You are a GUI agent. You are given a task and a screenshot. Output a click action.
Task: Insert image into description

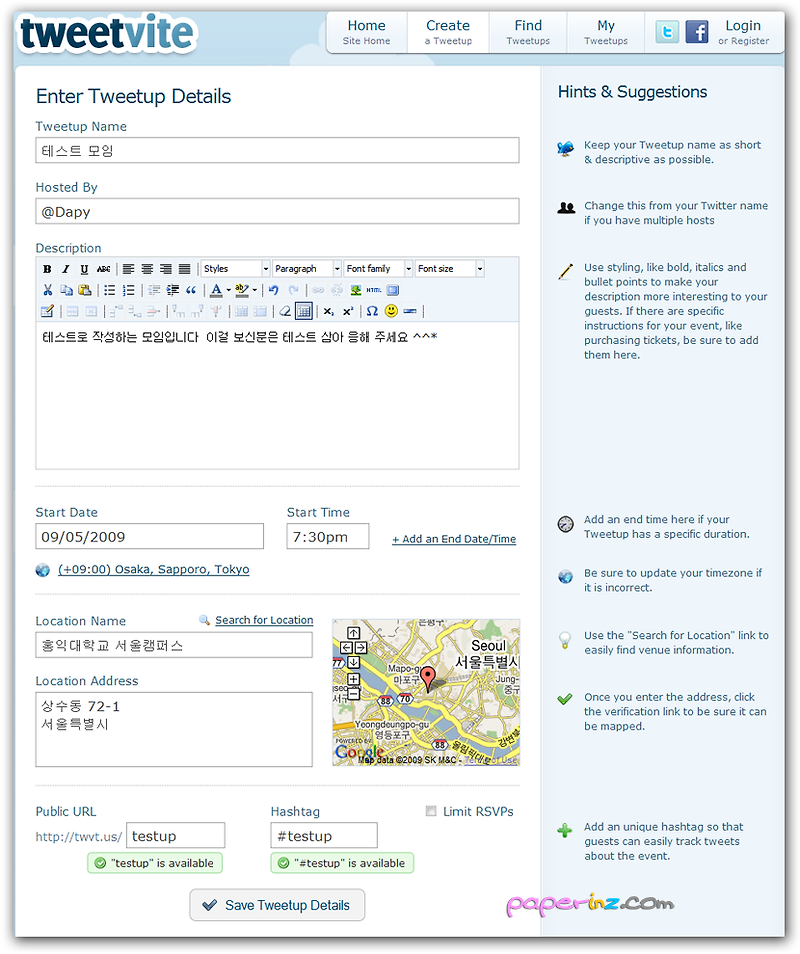(x=357, y=290)
